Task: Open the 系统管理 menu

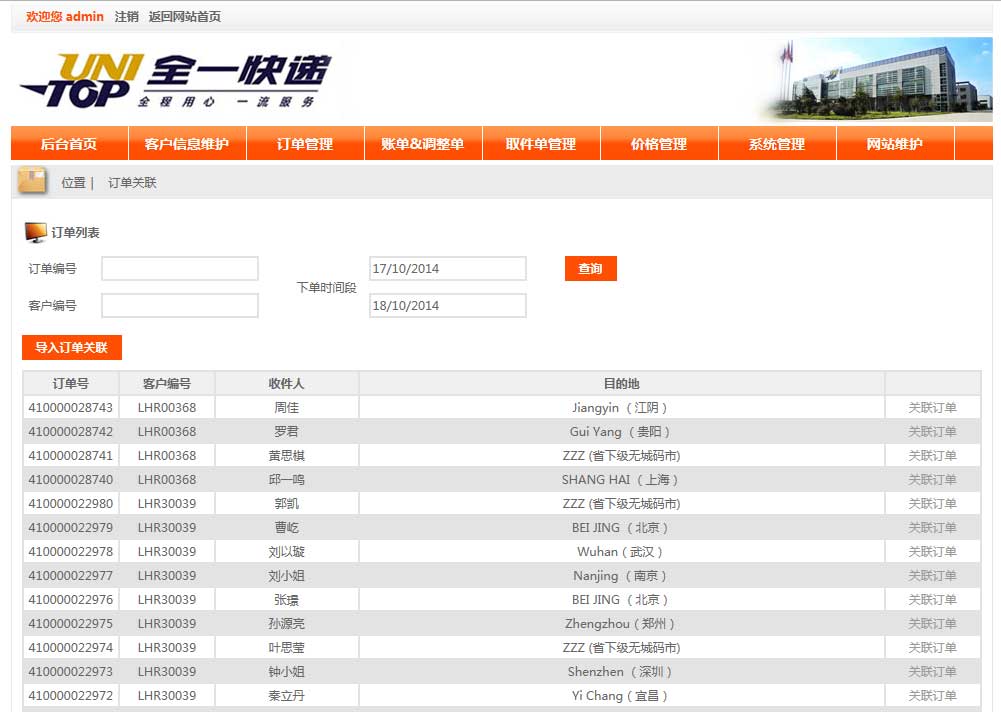Action: (777, 144)
